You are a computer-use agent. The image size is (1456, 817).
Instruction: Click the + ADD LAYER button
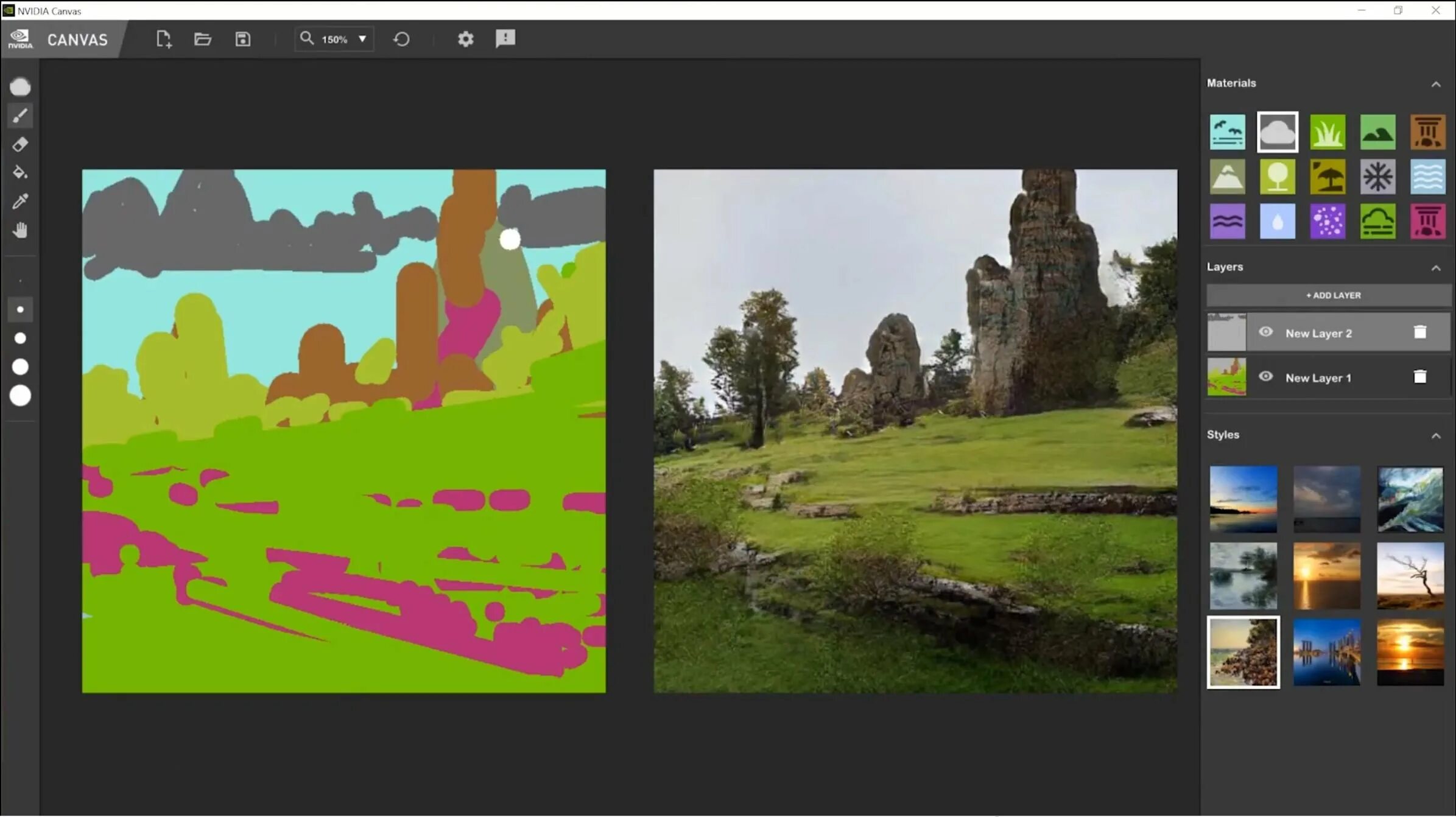coord(1332,295)
